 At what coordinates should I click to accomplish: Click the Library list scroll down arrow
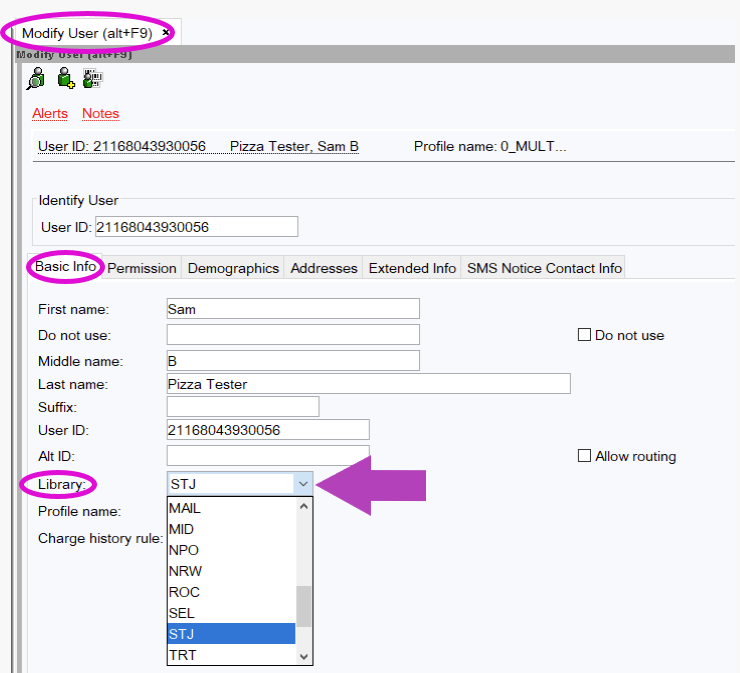304,656
